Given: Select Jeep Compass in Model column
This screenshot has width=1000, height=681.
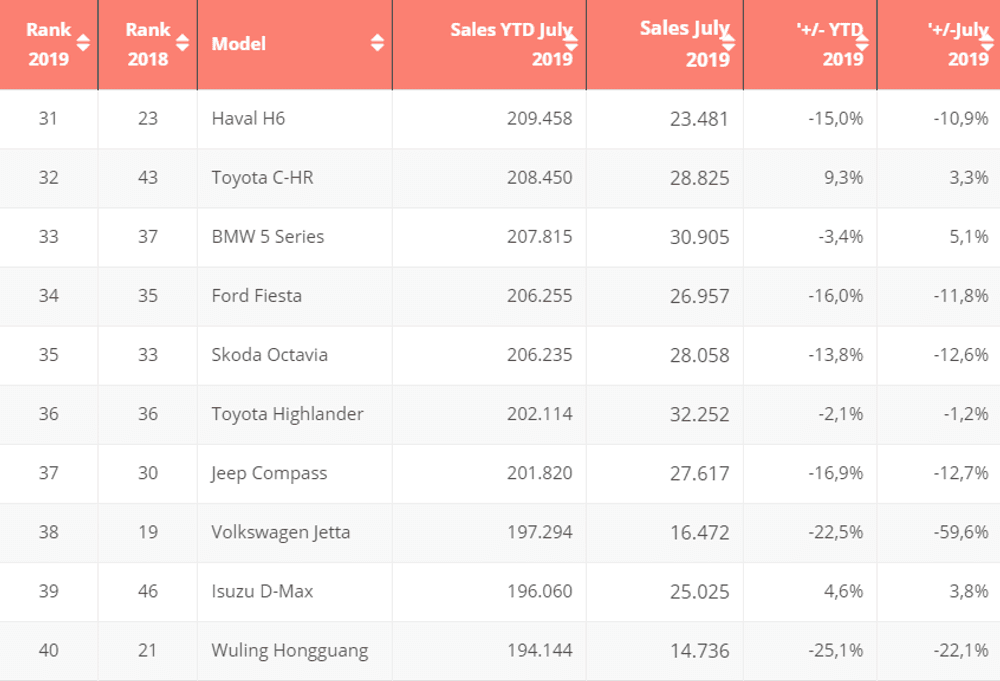Looking at the screenshot, I should [269, 473].
